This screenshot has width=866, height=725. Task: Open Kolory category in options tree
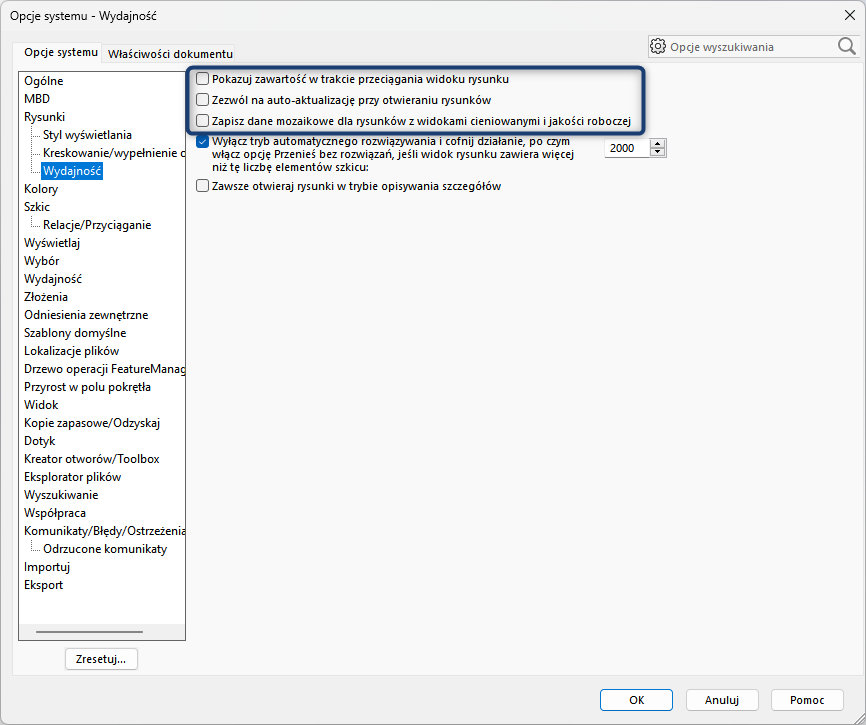click(x=41, y=189)
